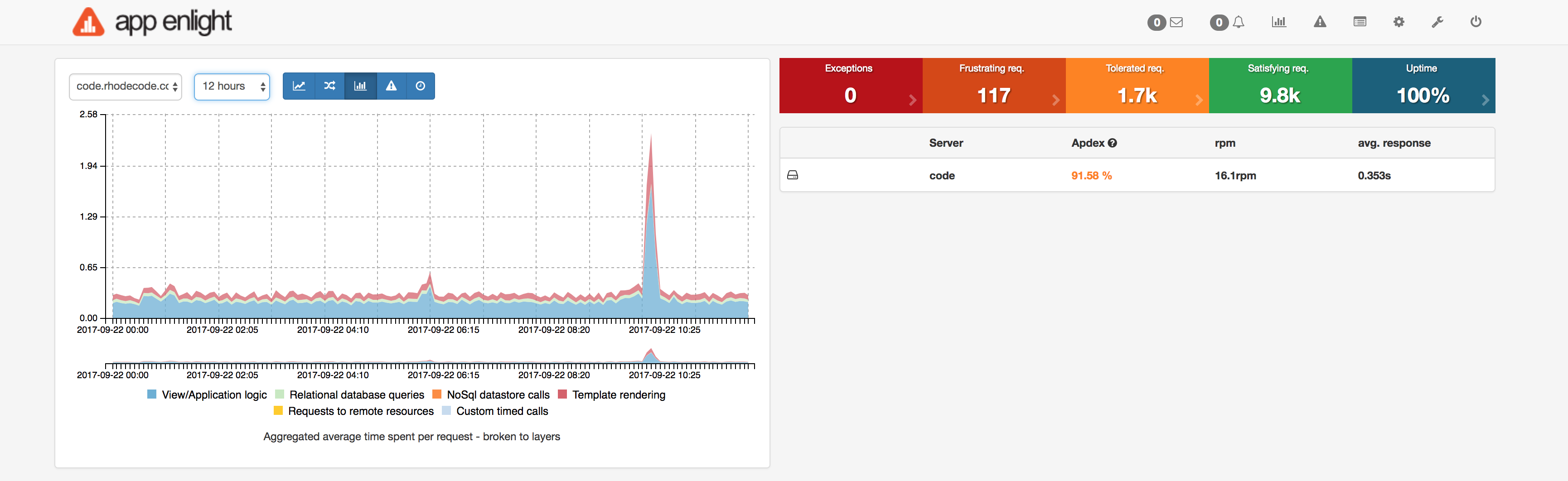
Task: Open the code.rhodecode application dropdown
Action: click(126, 87)
